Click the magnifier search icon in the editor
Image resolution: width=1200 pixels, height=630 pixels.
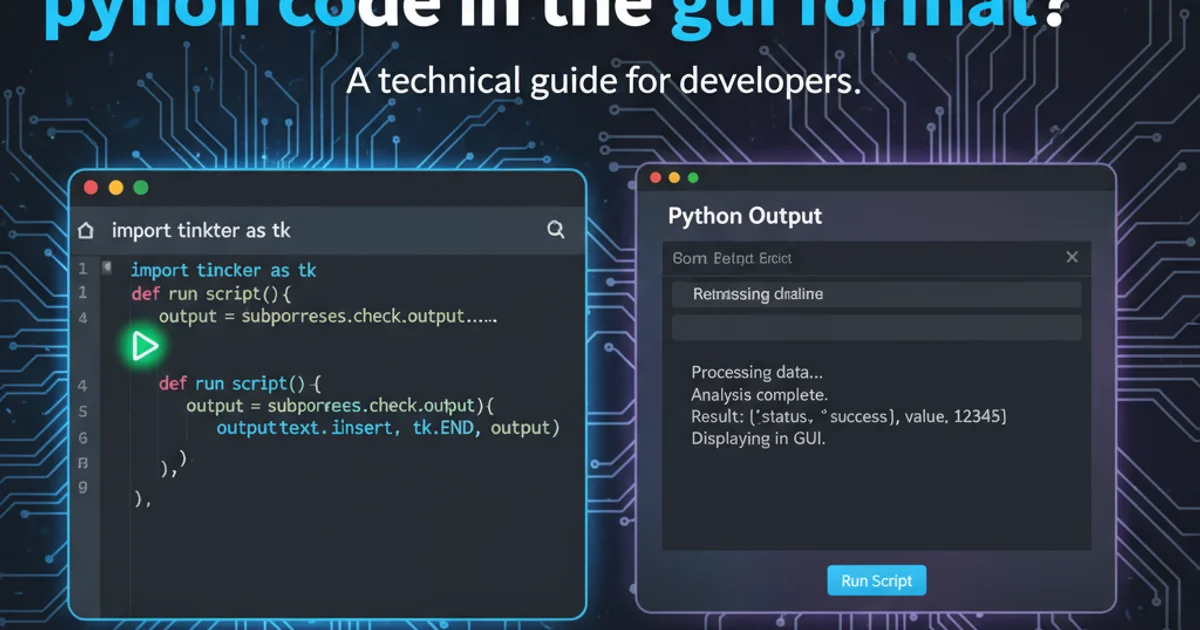(x=556, y=230)
